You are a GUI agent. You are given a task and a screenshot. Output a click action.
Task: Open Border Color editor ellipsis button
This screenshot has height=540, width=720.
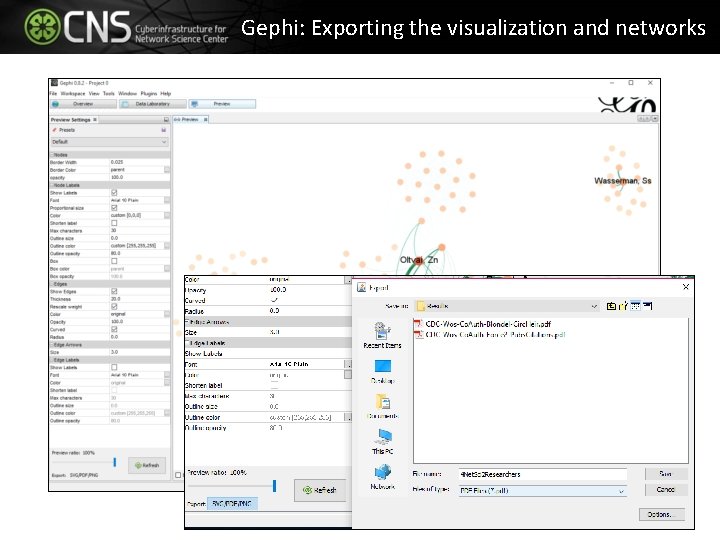167,170
